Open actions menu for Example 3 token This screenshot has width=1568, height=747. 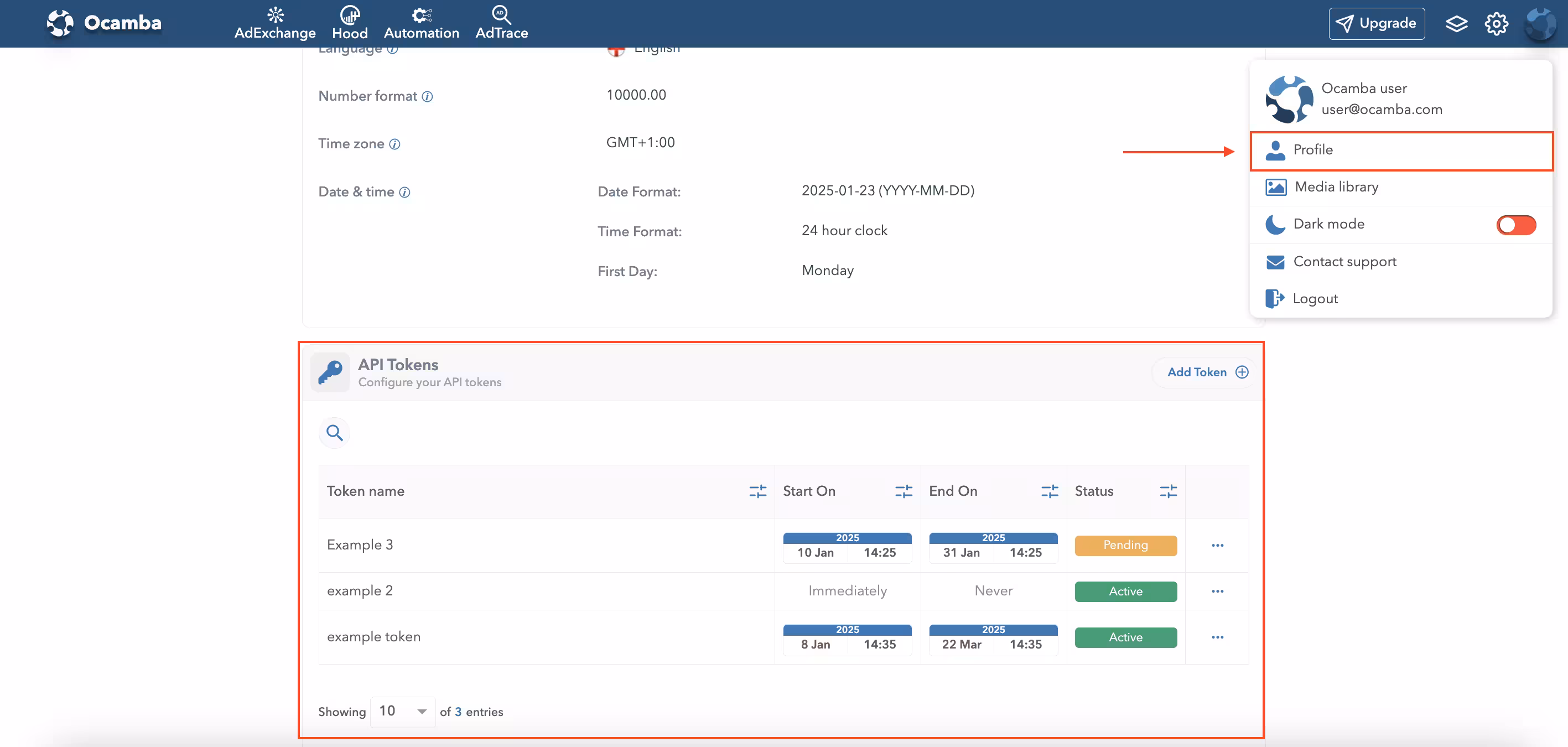1217,546
